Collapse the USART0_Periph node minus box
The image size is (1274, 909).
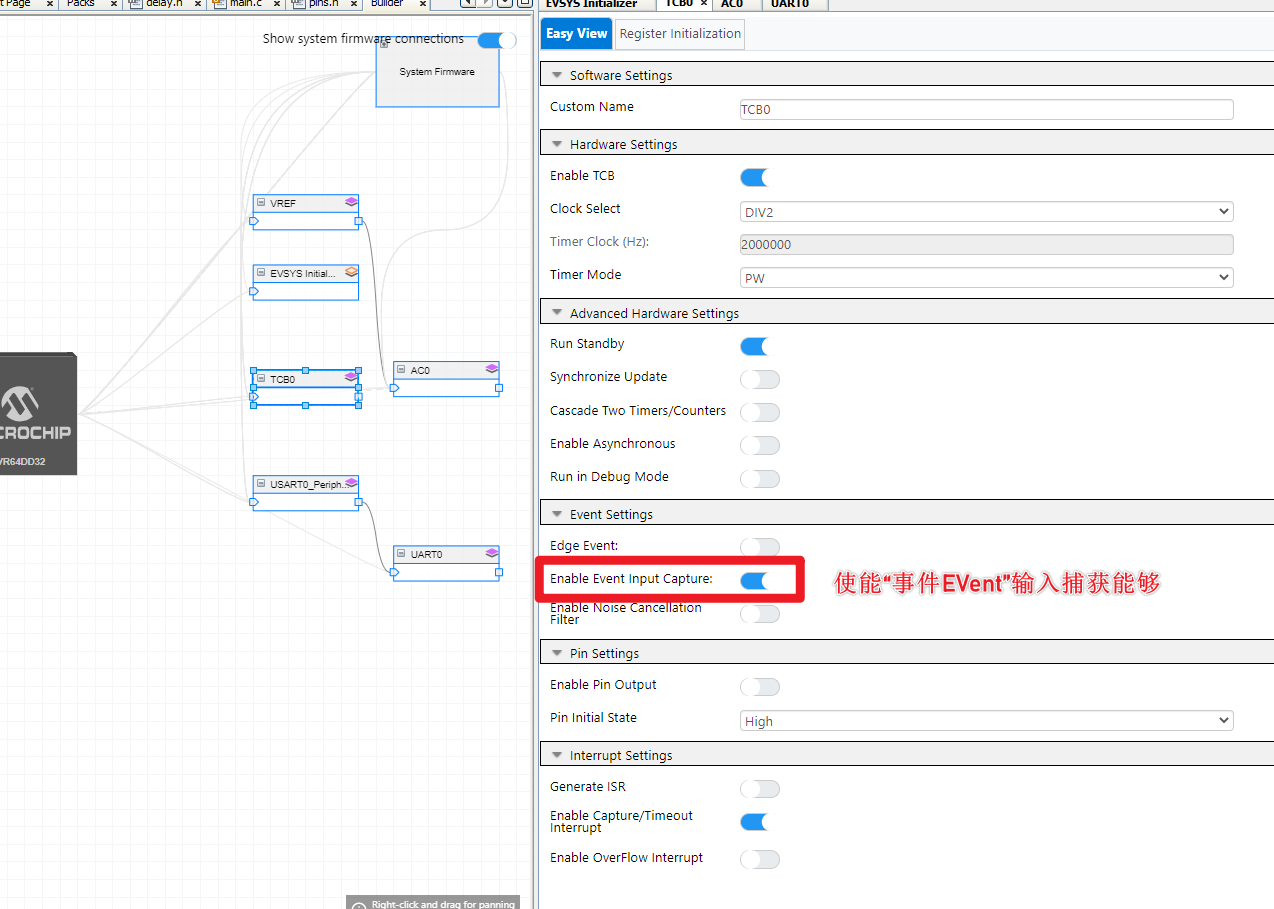pyautogui.click(x=261, y=484)
